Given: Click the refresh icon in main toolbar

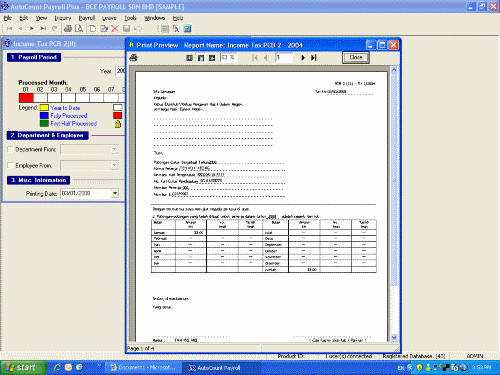Looking at the screenshot, I should (55, 29).
